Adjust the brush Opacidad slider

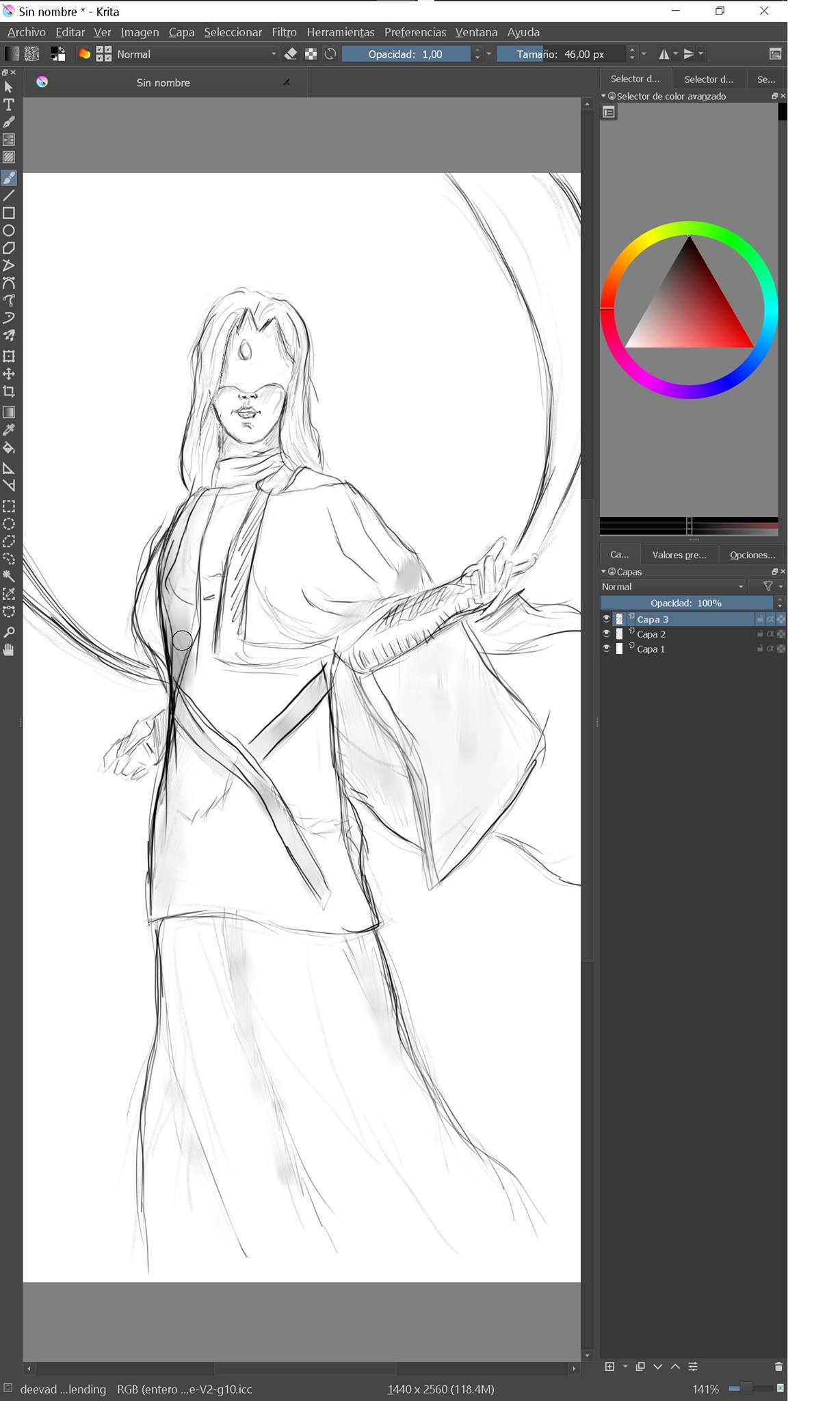click(x=406, y=54)
